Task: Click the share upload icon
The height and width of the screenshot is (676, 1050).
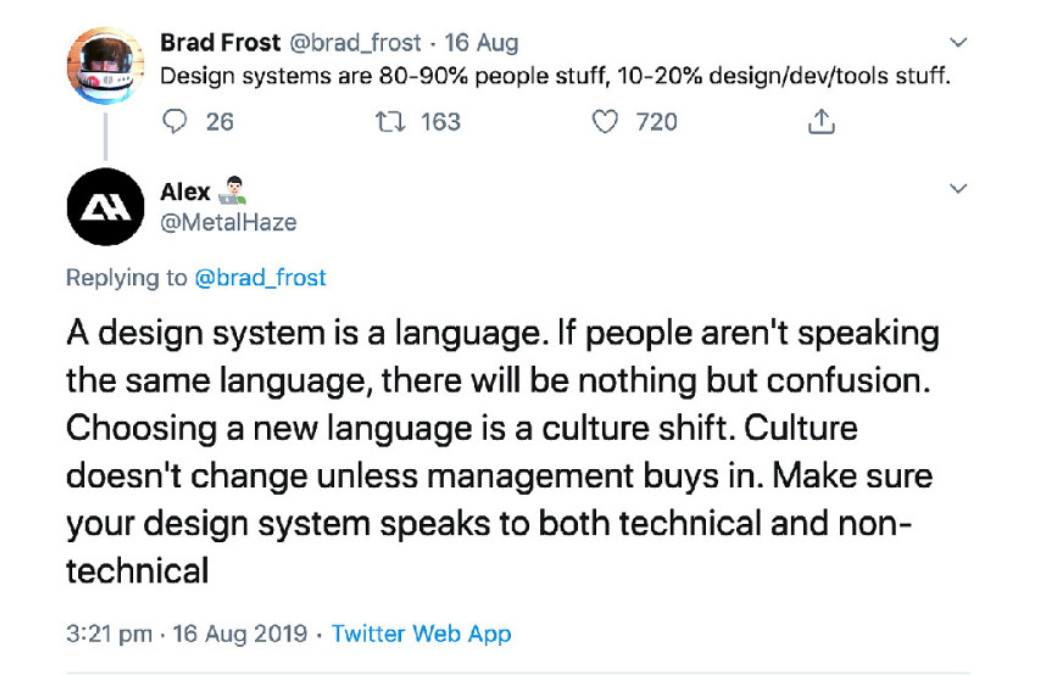Action: click(x=820, y=122)
